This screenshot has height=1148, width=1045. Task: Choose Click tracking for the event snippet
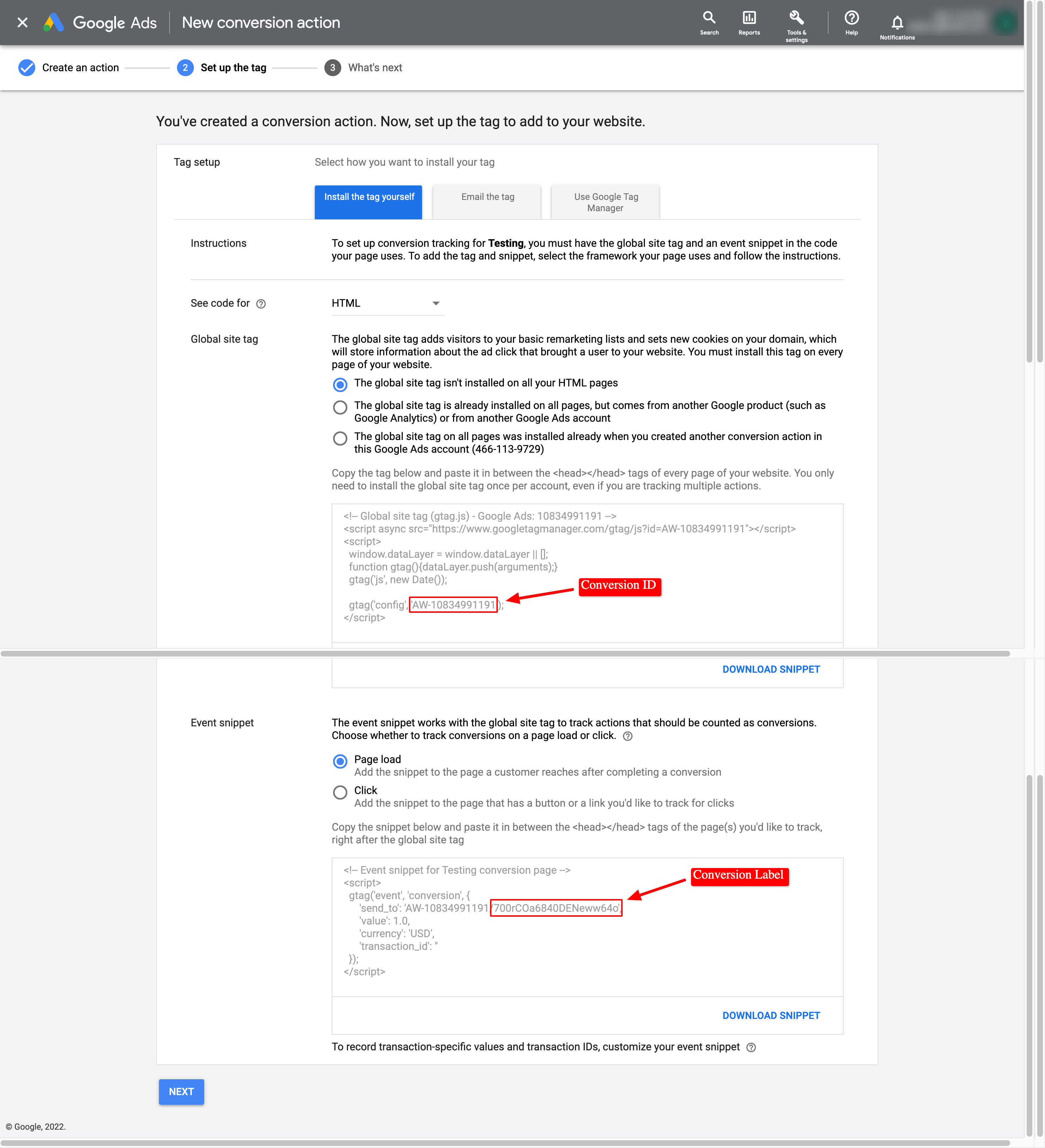pyautogui.click(x=340, y=792)
